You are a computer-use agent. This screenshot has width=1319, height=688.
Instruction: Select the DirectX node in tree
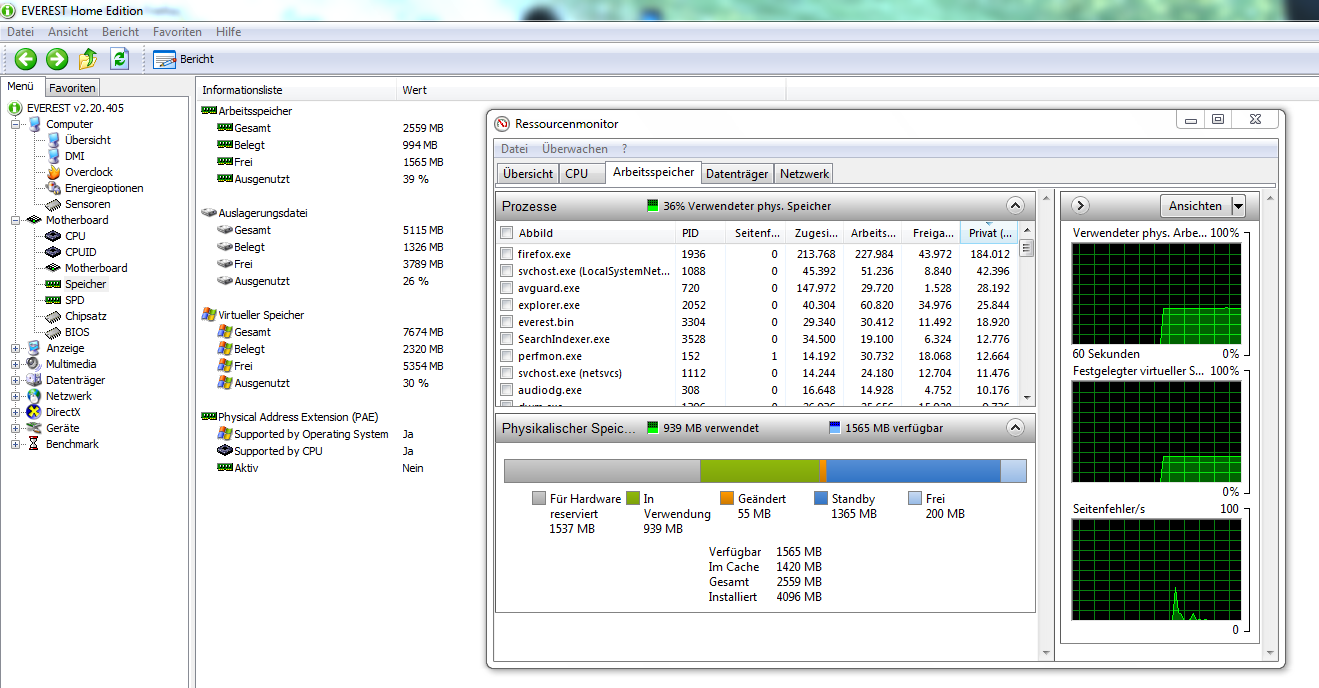(63, 412)
